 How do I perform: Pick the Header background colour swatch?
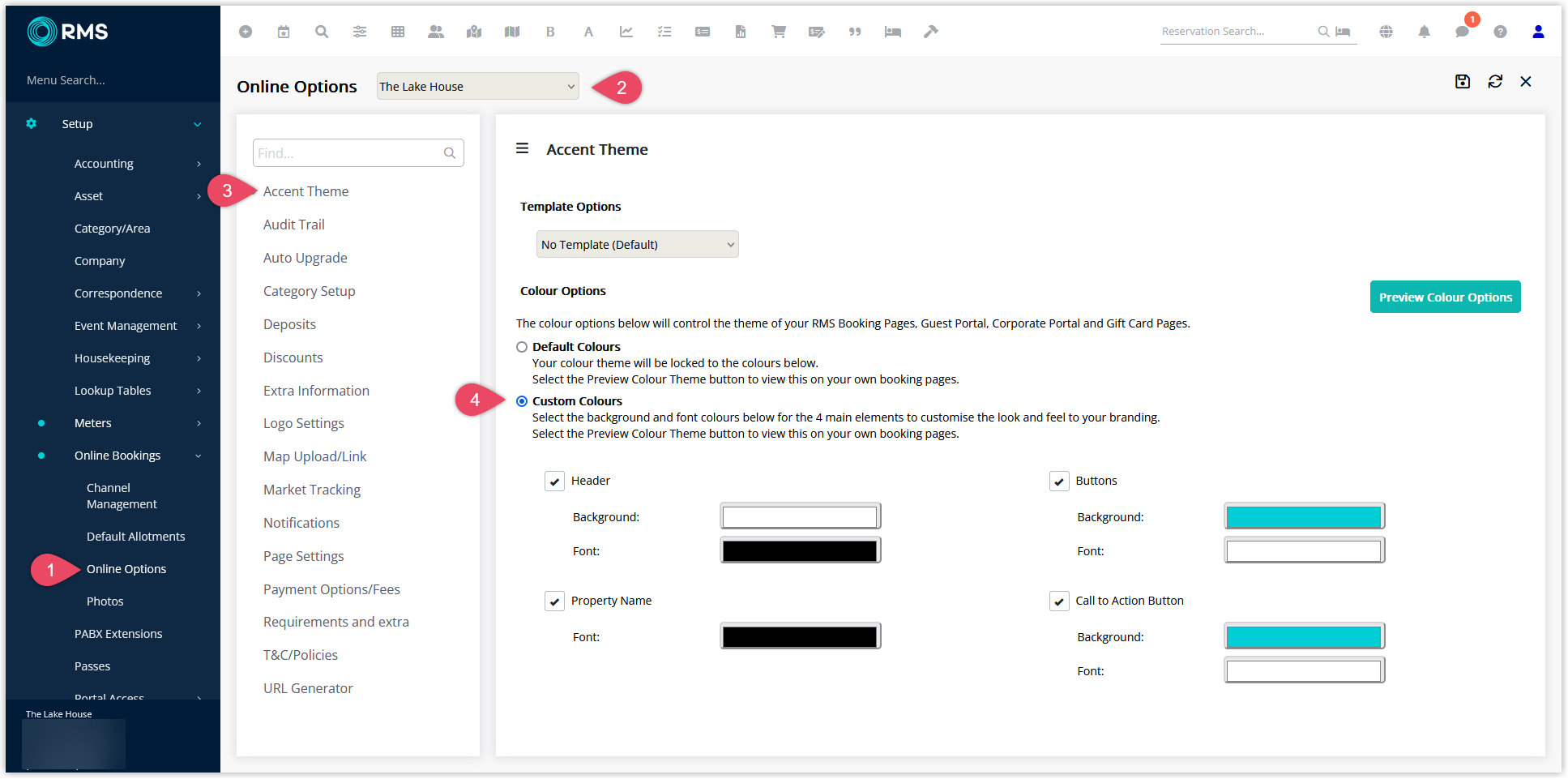[801, 516]
